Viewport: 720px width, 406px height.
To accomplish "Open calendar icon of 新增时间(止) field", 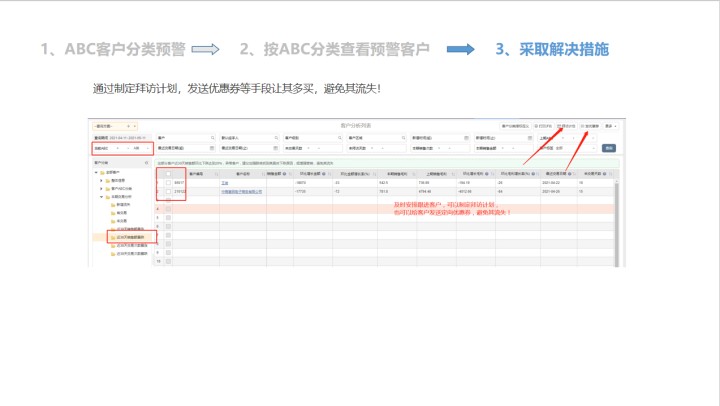I will 530,138.
